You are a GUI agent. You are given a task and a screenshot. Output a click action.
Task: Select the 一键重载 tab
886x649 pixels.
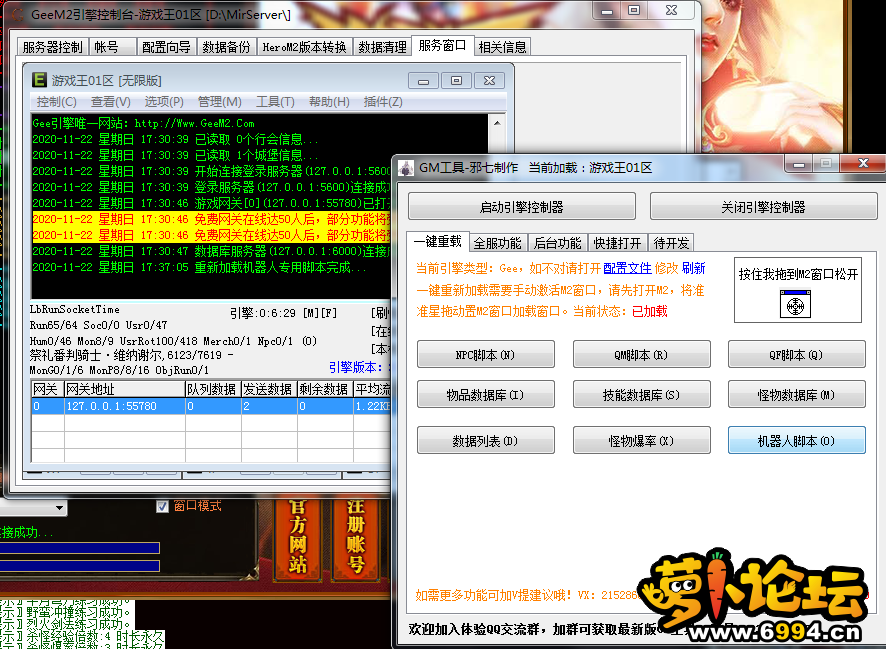tap(438, 242)
